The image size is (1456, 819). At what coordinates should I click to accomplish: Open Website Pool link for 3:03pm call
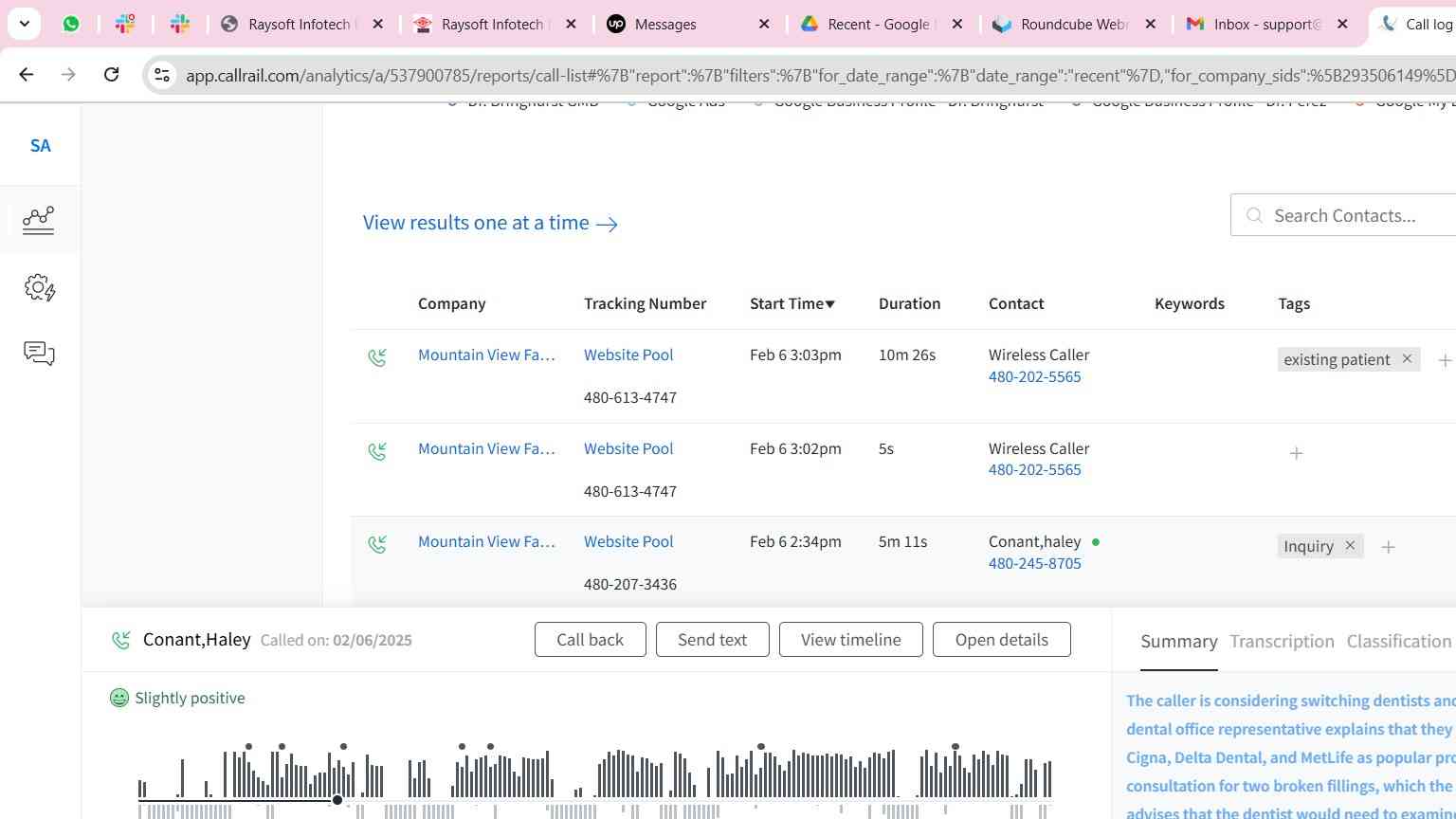tap(628, 355)
